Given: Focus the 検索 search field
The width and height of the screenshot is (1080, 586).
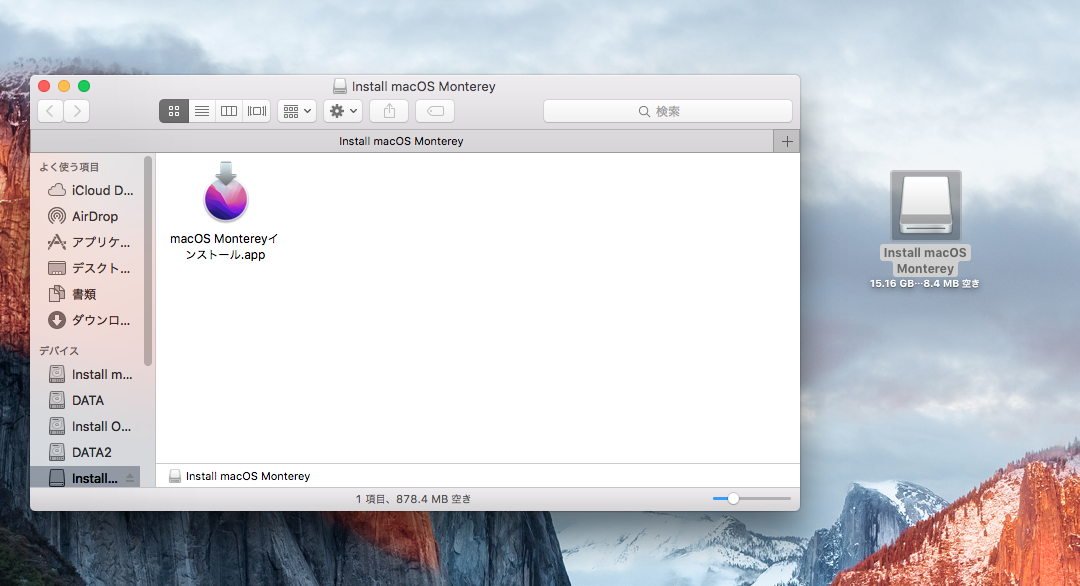Looking at the screenshot, I should click(x=667, y=111).
